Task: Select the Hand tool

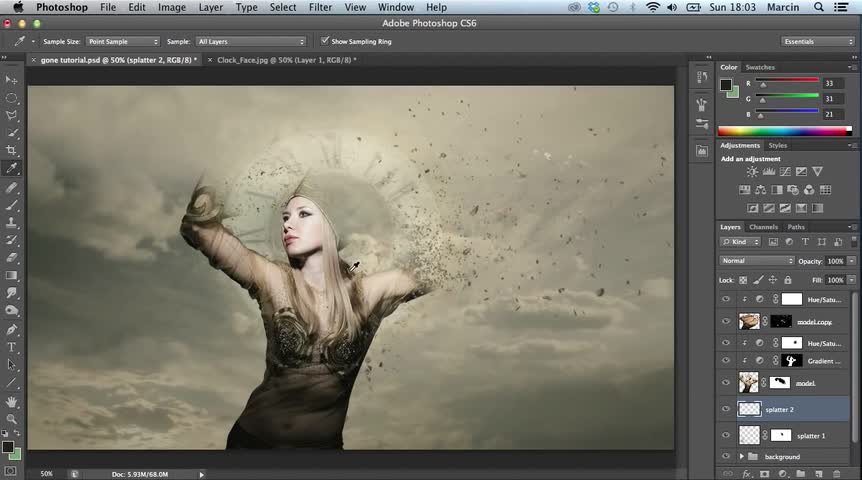Action: tap(12, 401)
